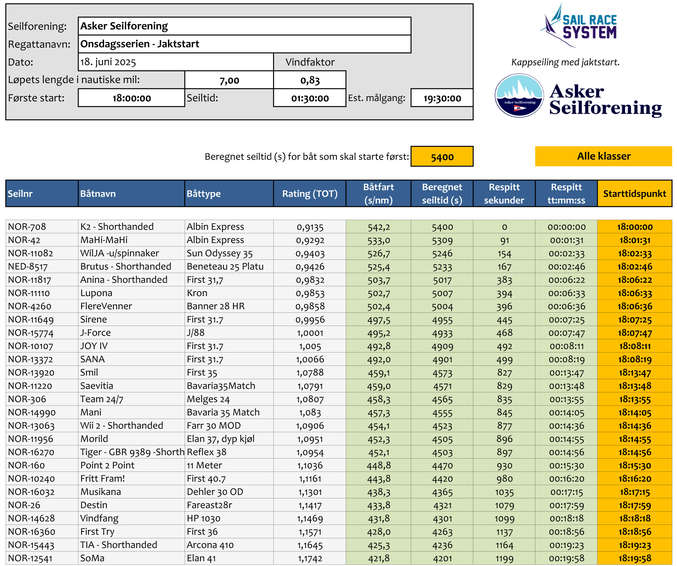
Task: Select the Seiltid value 01:30:00
Action: [x=310, y=98]
